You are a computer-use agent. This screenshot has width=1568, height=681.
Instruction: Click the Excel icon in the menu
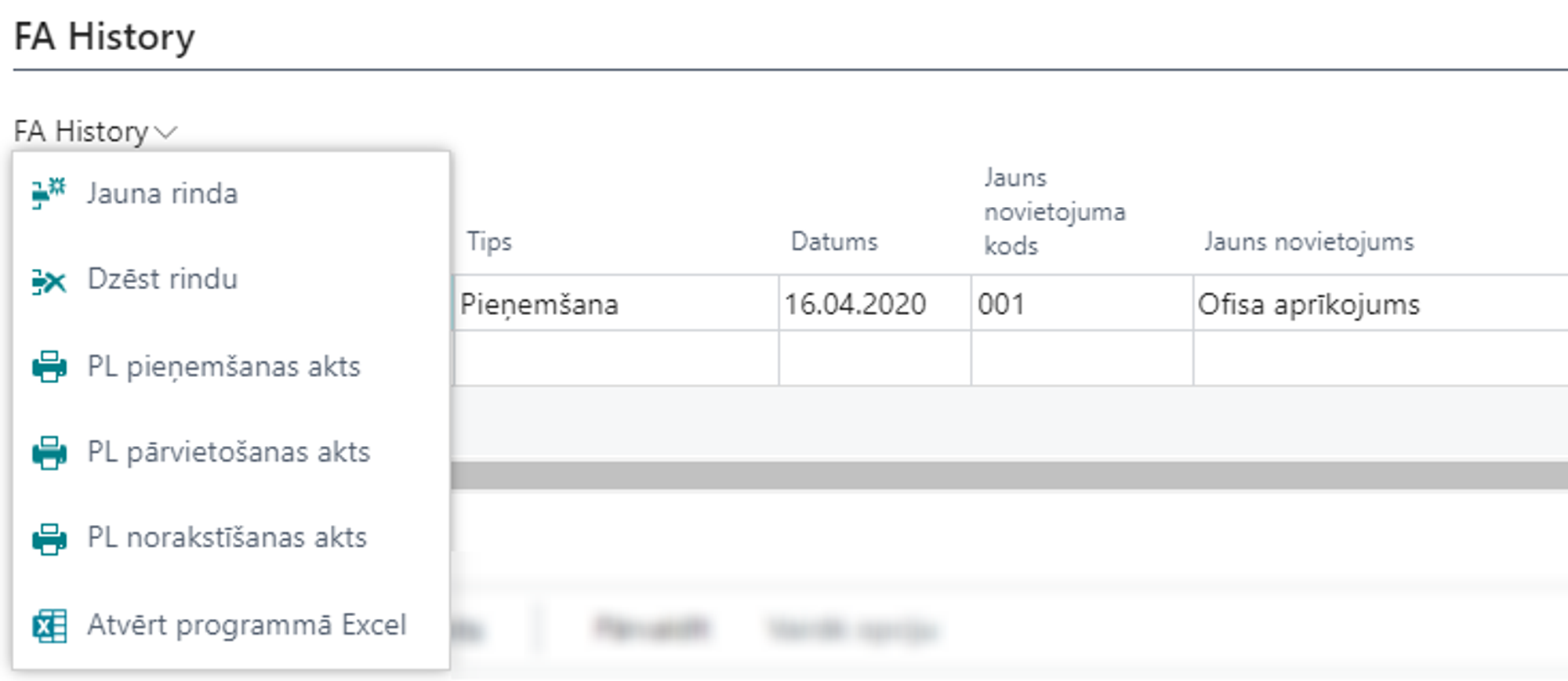tap(49, 625)
